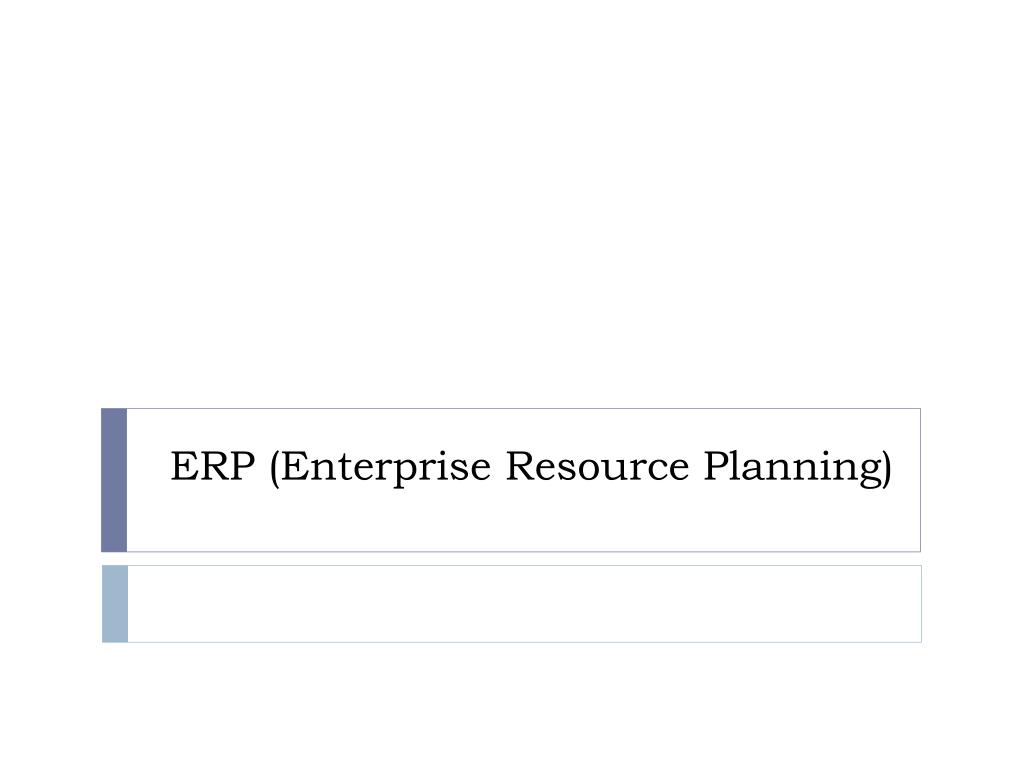This screenshot has width=1024, height=768.
Task: Click the bottom border of the subtitle box
Action: (524, 642)
